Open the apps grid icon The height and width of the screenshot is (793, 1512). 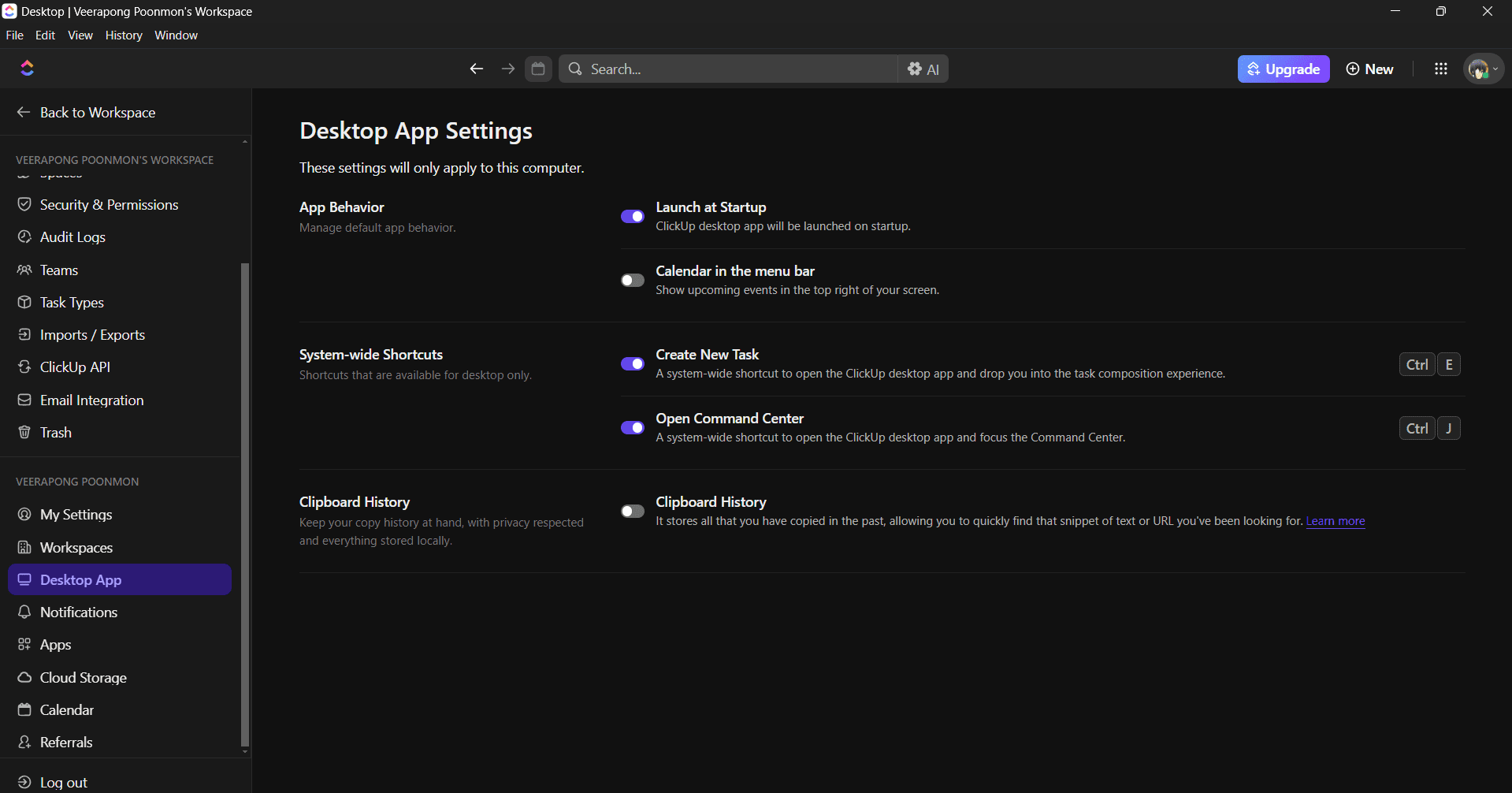point(1441,69)
